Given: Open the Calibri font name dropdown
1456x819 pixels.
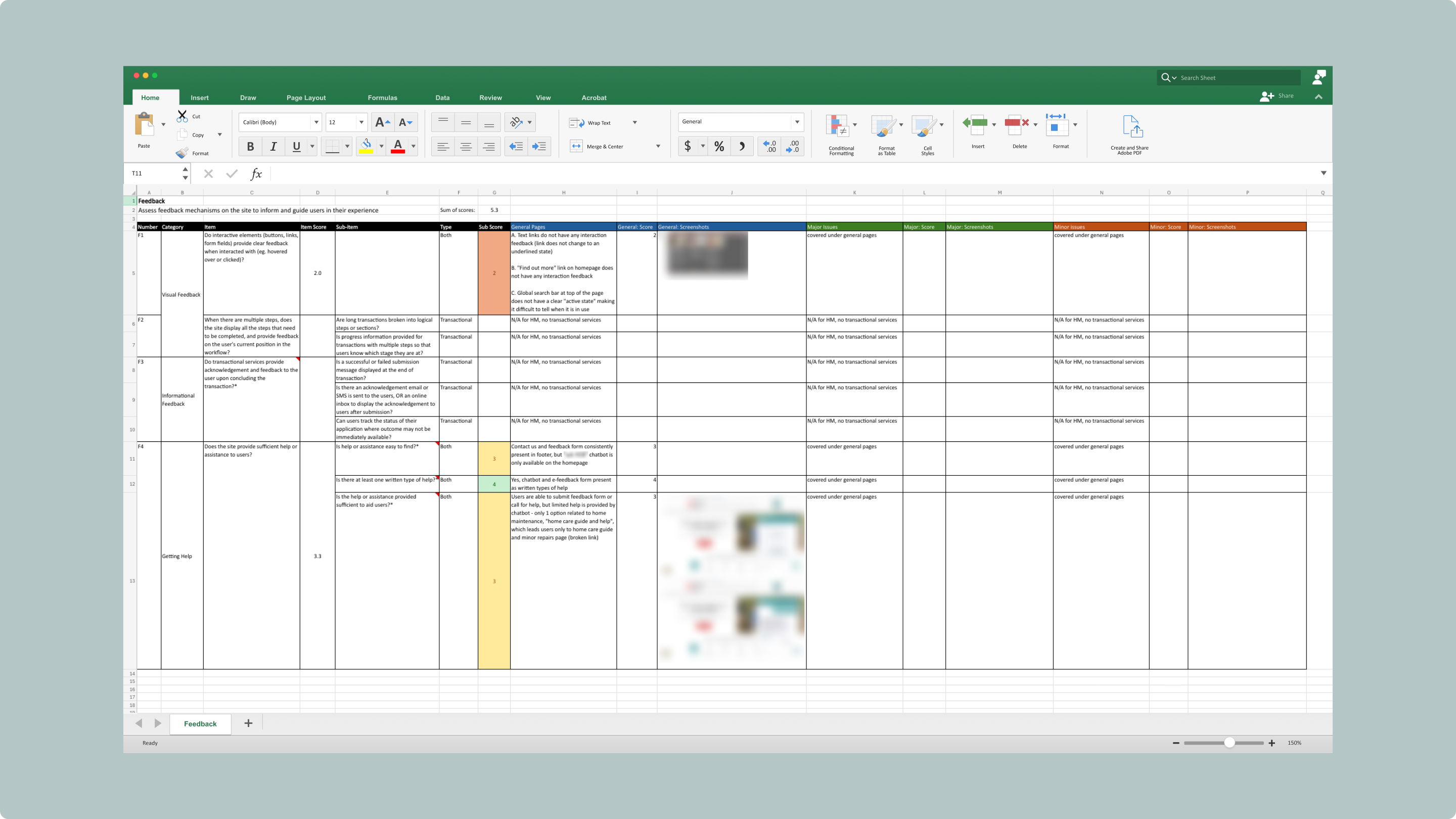Looking at the screenshot, I should [x=316, y=122].
